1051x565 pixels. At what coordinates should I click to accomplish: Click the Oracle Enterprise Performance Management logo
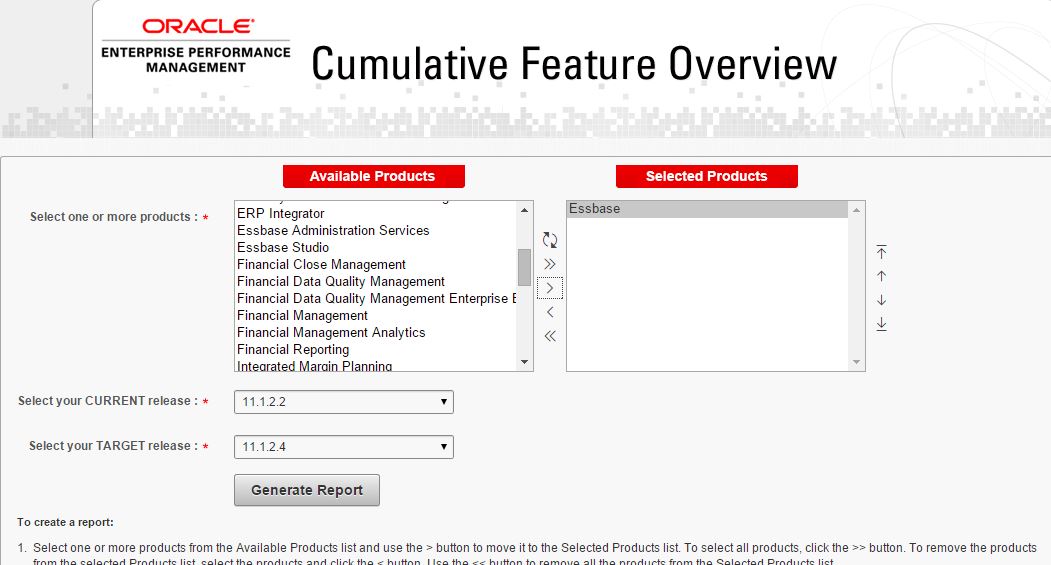[x=196, y=46]
